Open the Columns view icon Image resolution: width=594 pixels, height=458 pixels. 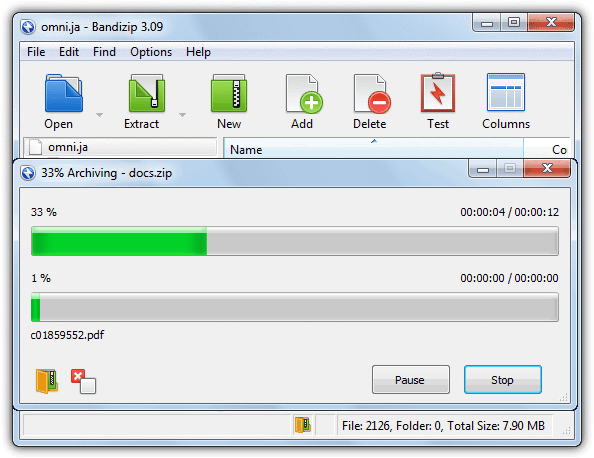pyautogui.click(x=506, y=92)
